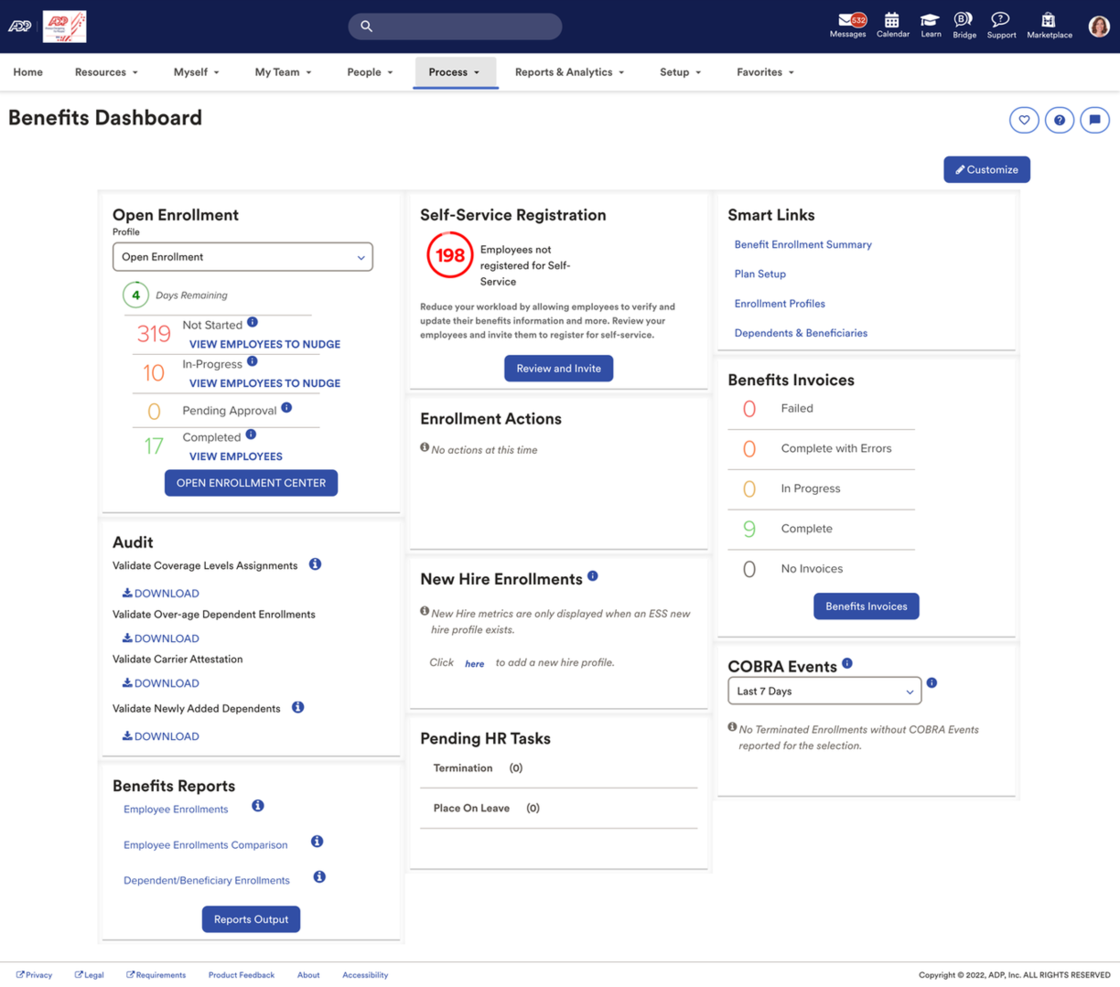The height and width of the screenshot is (987, 1120).
Task: Open the help question mark icon
Action: pos(1059,119)
